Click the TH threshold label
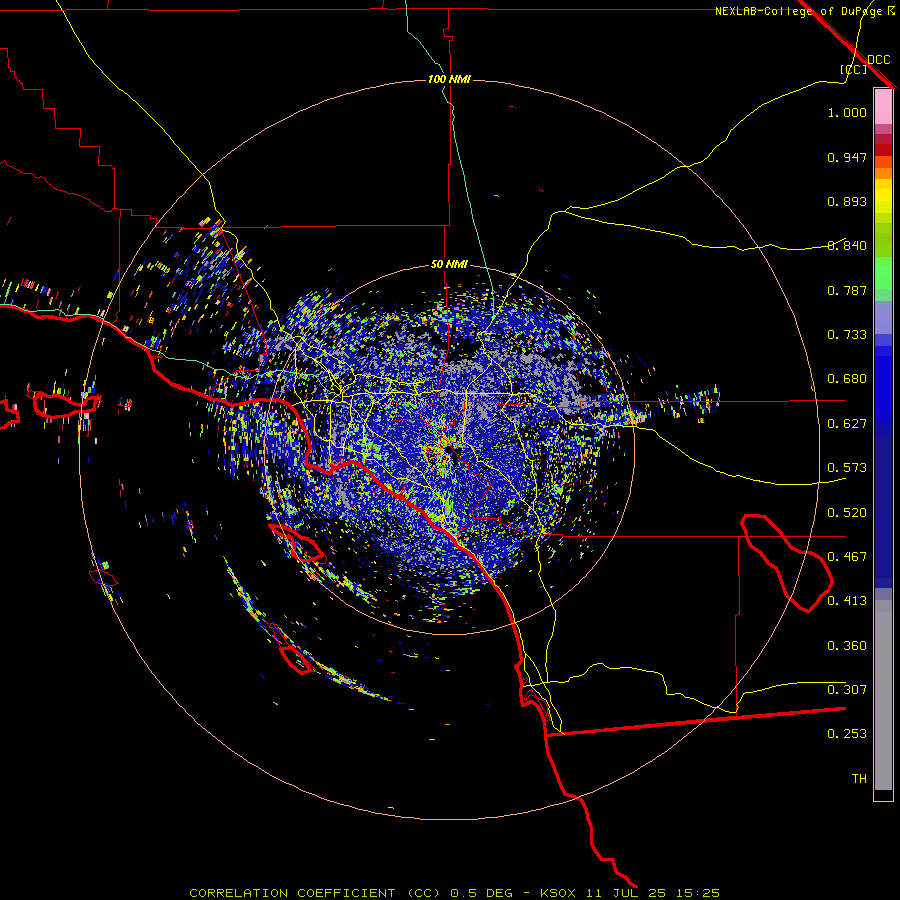This screenshot has width=900, height=900. coord(859,779)
